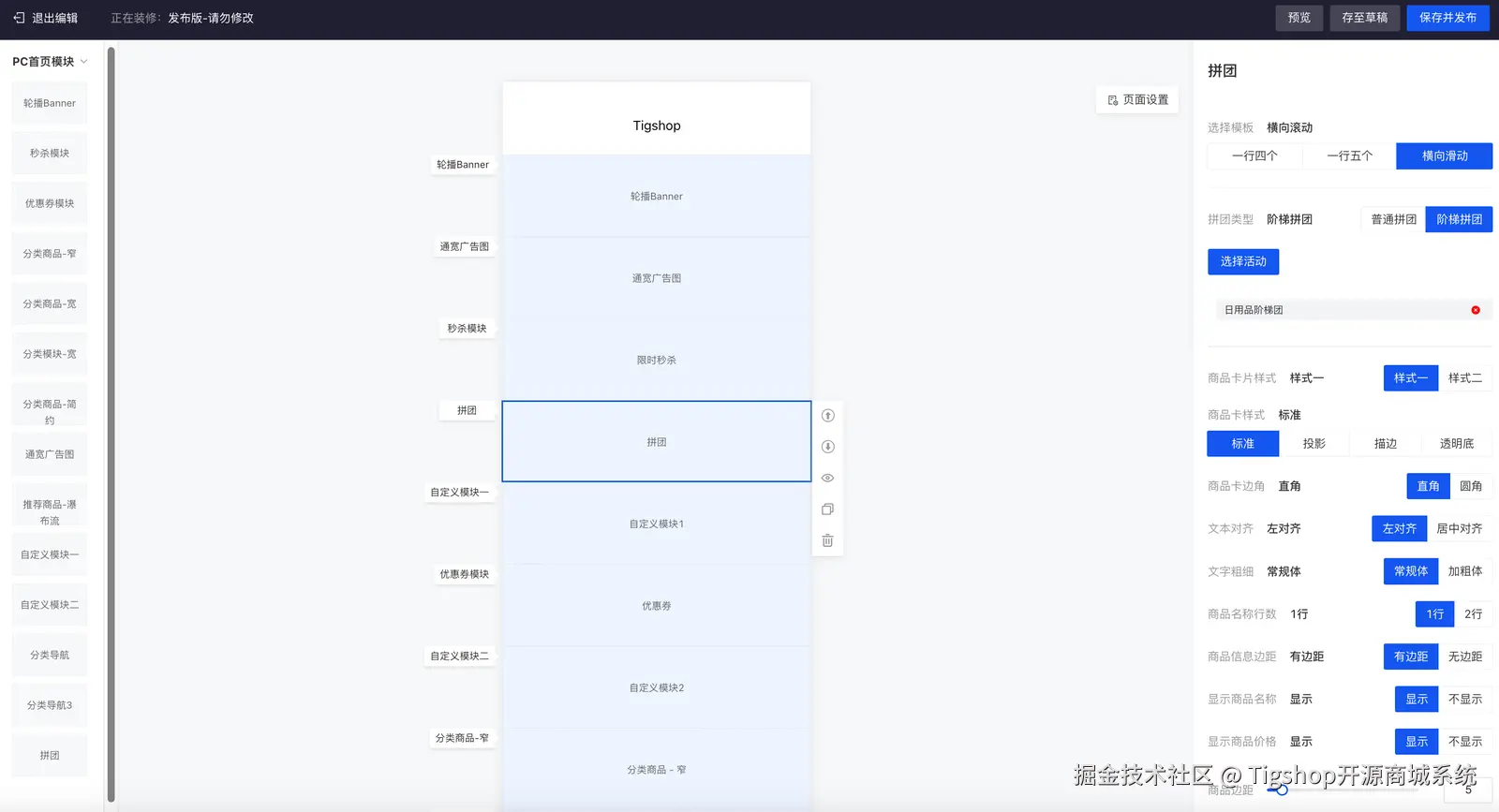Choose 有边距 product info padding
The height and width of the screenshot is (812, 1499).
(x=1410, y=657)
